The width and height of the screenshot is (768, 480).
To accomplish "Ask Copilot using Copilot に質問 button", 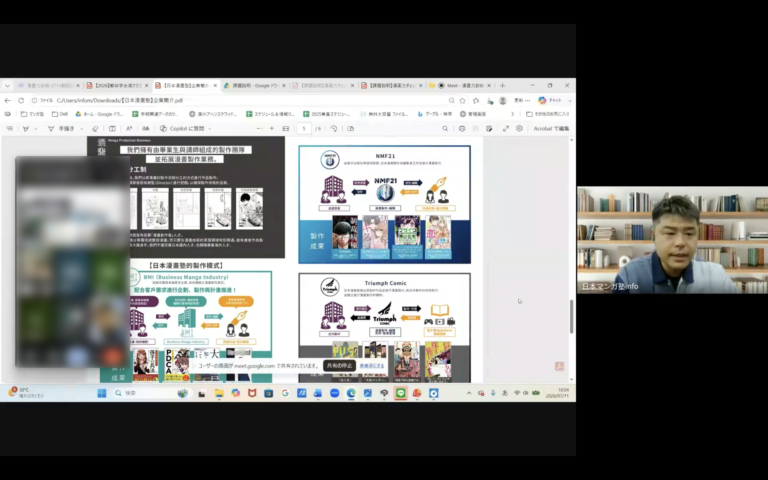I will (182, 128).
